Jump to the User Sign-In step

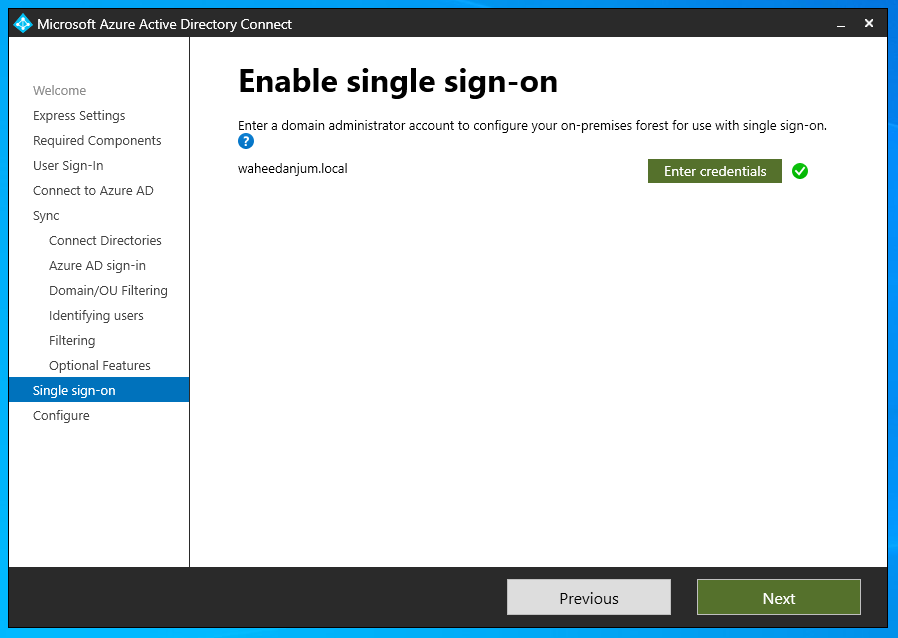(68, 166)
